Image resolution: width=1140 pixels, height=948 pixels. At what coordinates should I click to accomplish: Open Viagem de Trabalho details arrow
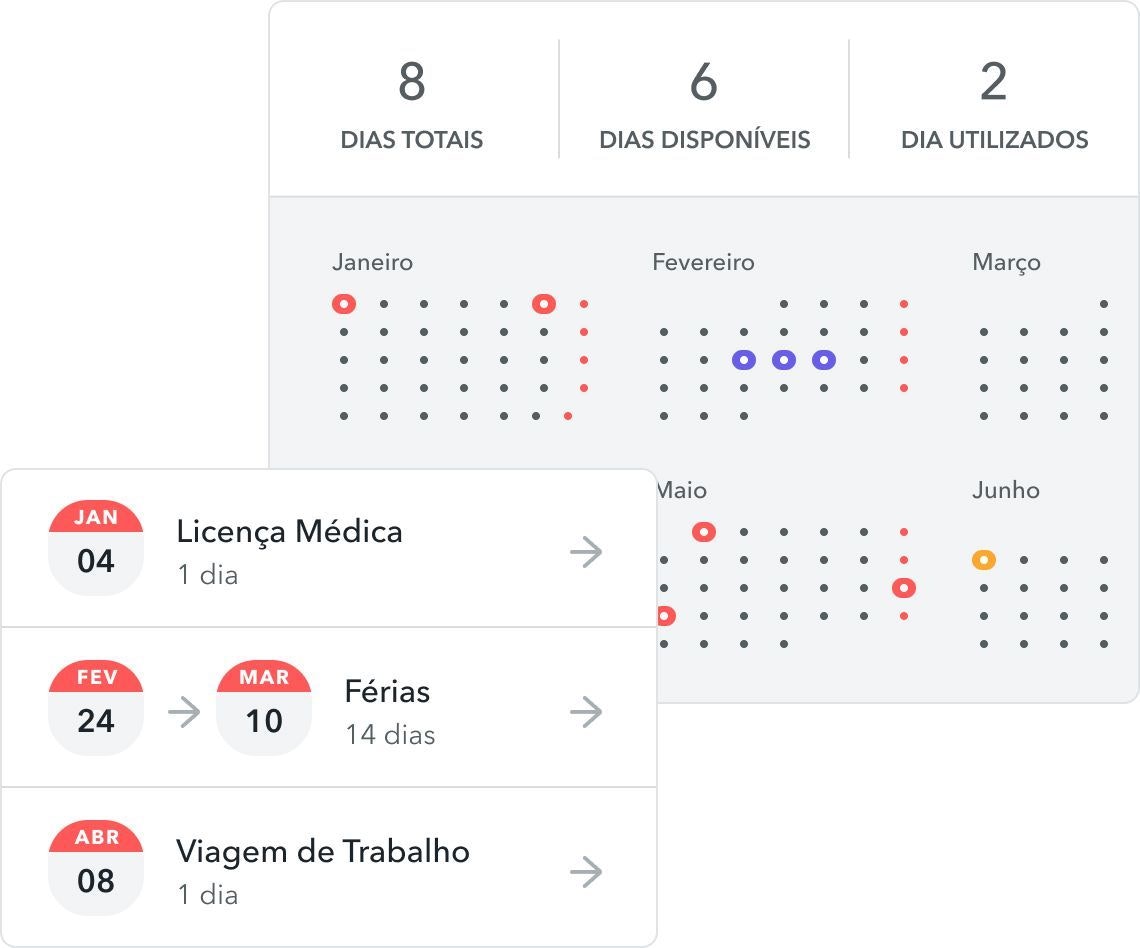(586, 872)
